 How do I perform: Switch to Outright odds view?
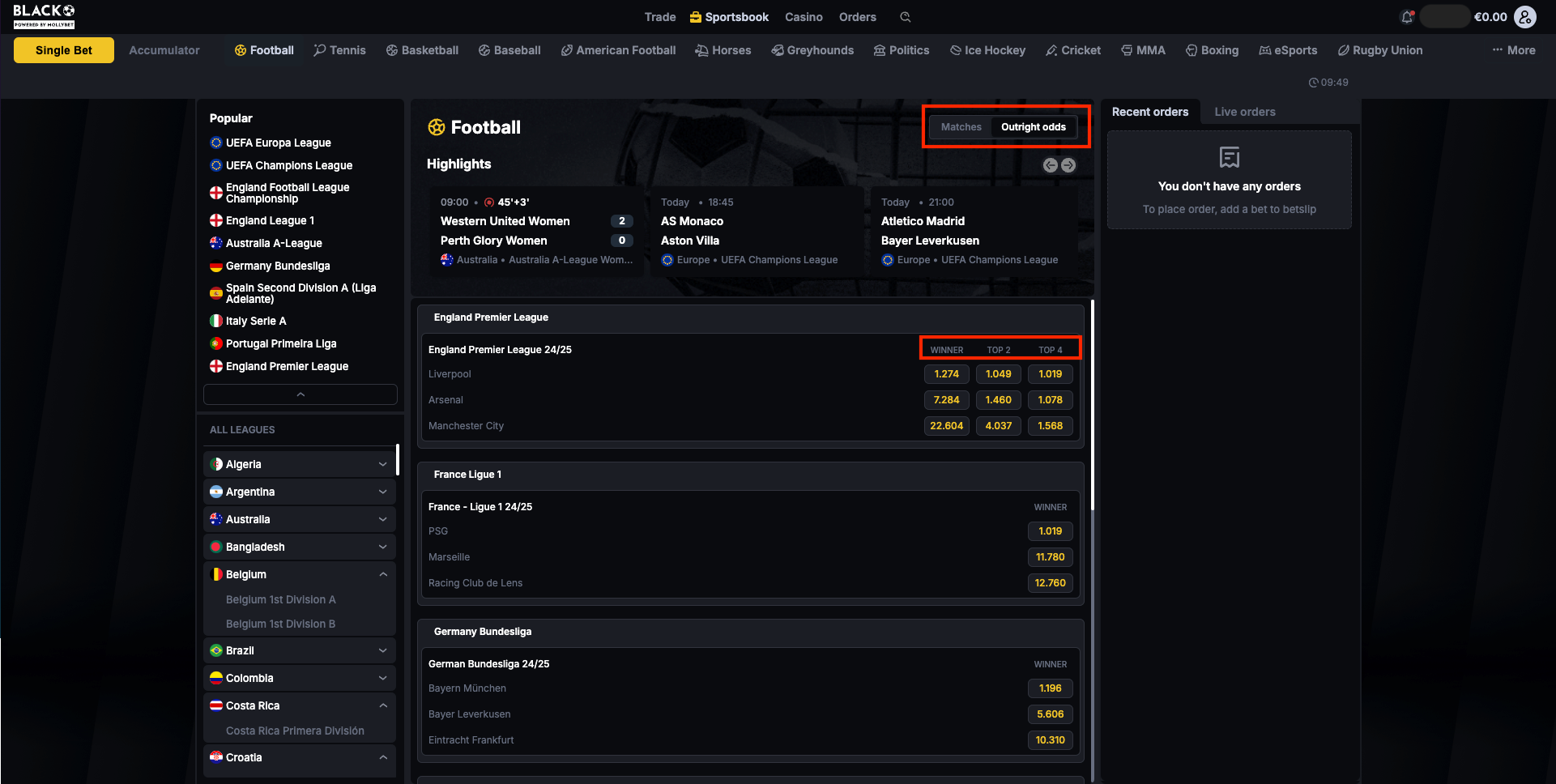pyautogui.click(x=1033, y=127)
